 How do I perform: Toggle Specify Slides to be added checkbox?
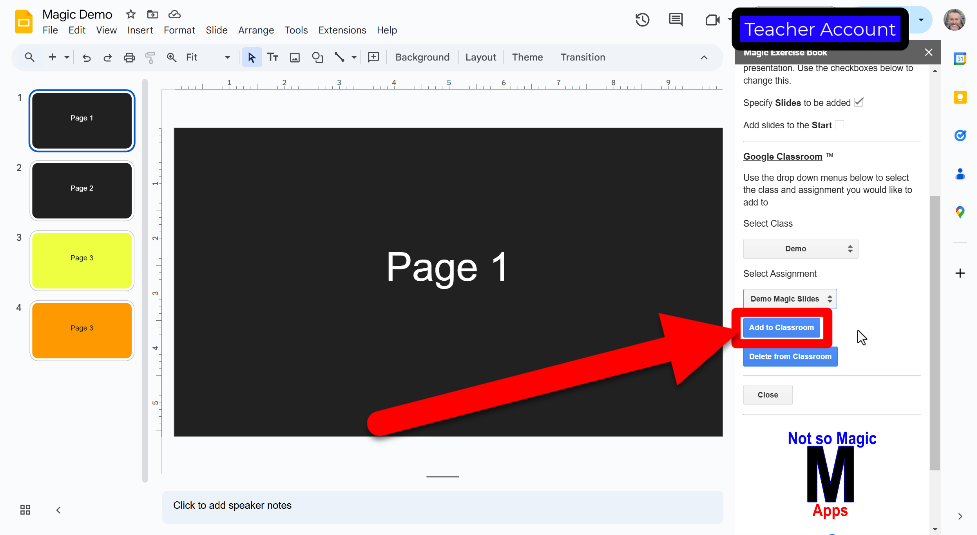859,102
